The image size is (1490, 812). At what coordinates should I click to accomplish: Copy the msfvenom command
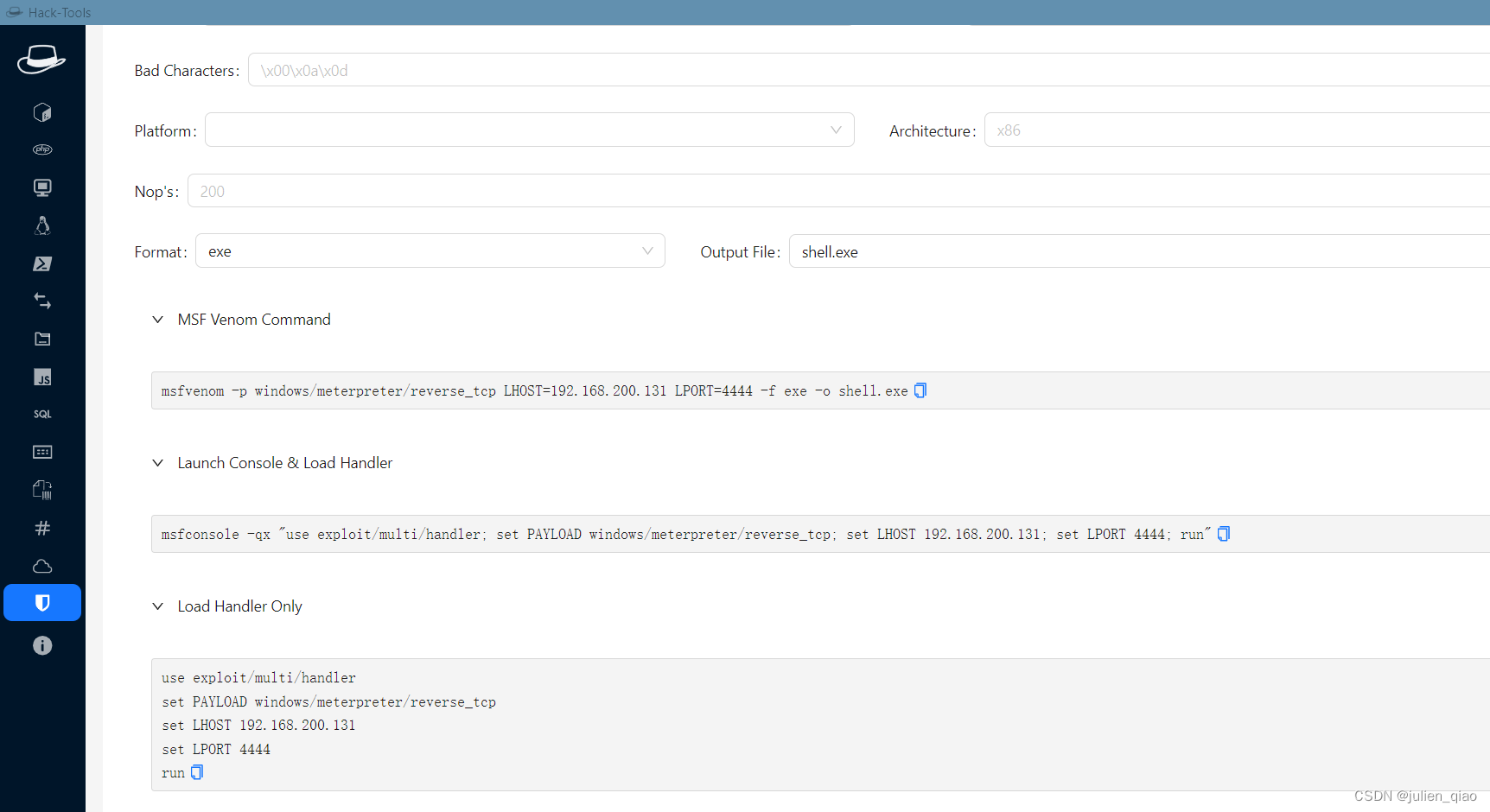(920, 390)
